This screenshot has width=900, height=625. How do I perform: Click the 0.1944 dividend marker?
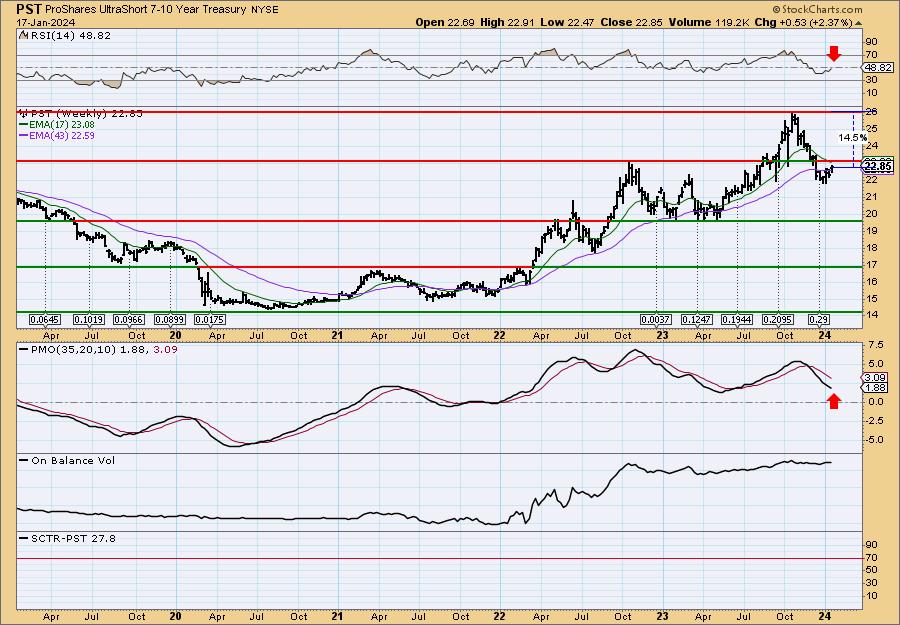(x=738, y=319)
